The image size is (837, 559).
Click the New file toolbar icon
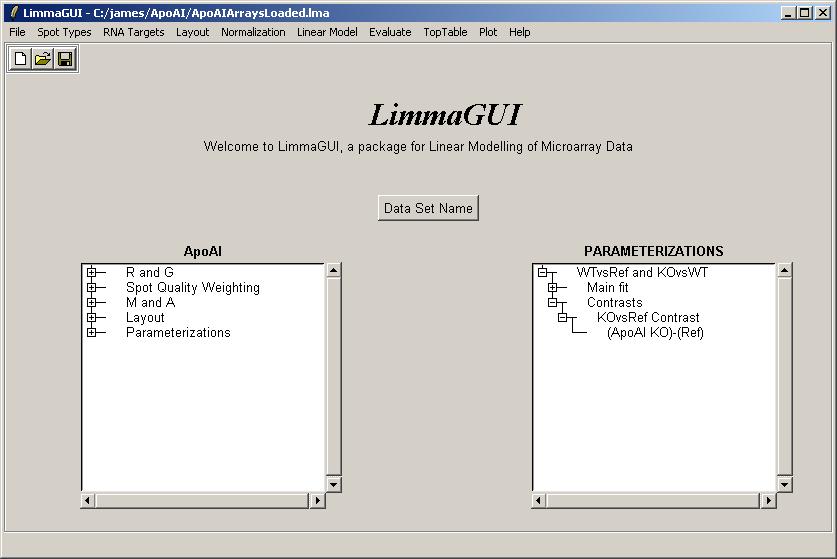(x=21, y=60)
